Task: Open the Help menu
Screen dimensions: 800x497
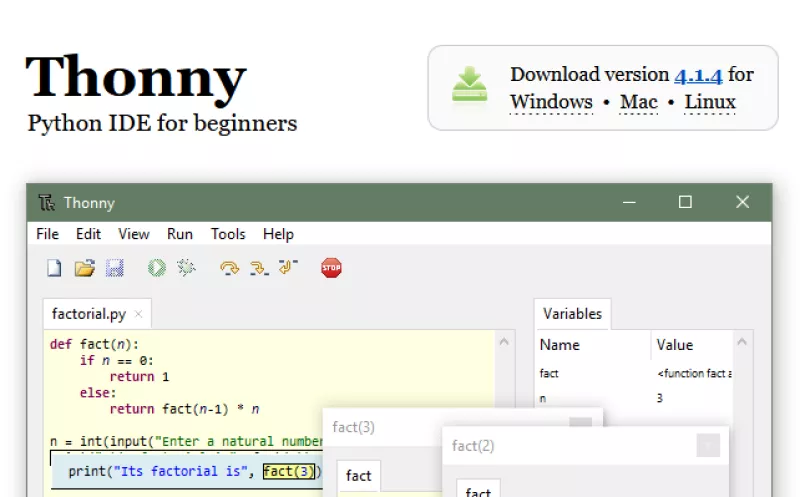Action: click(x=278, y=234)
